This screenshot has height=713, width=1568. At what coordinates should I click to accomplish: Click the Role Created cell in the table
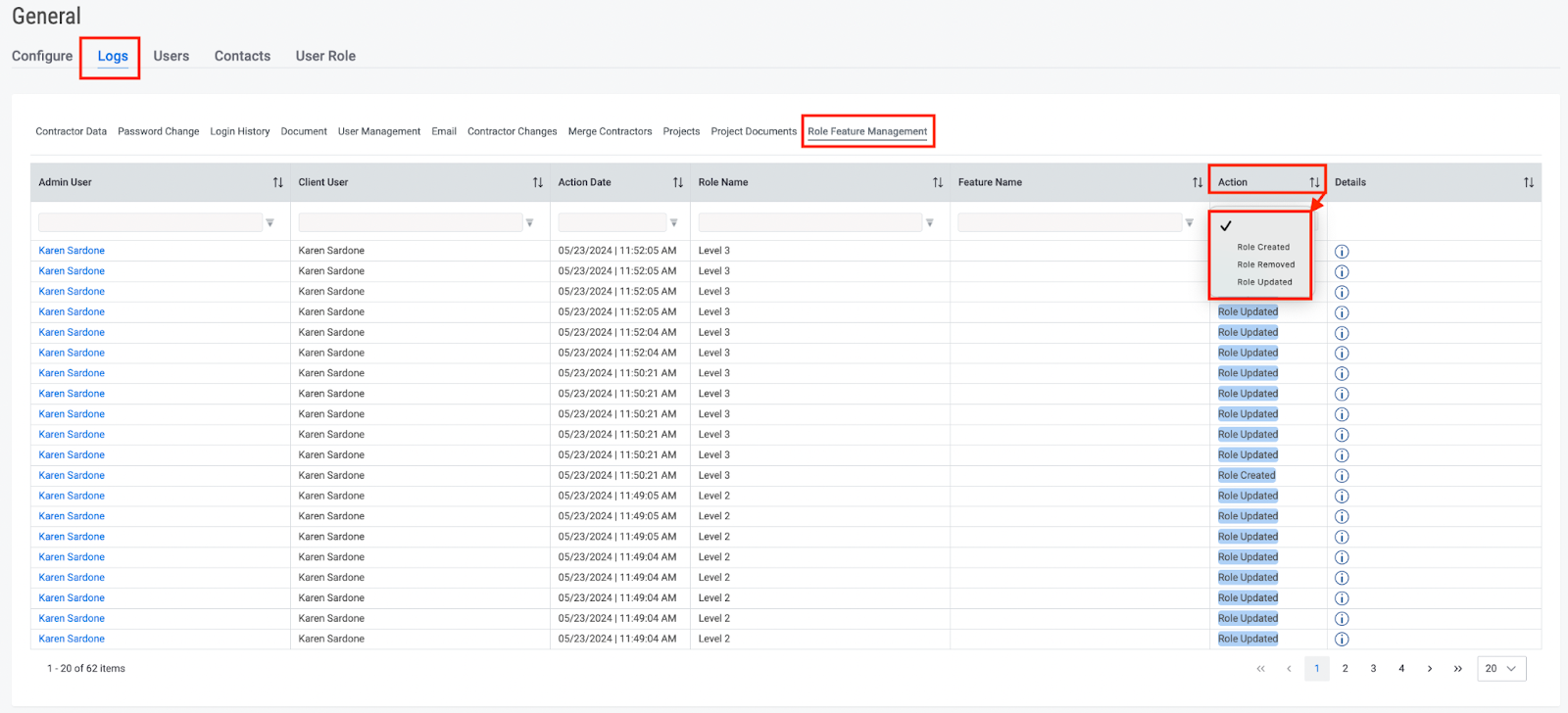tap(1247, 476)
